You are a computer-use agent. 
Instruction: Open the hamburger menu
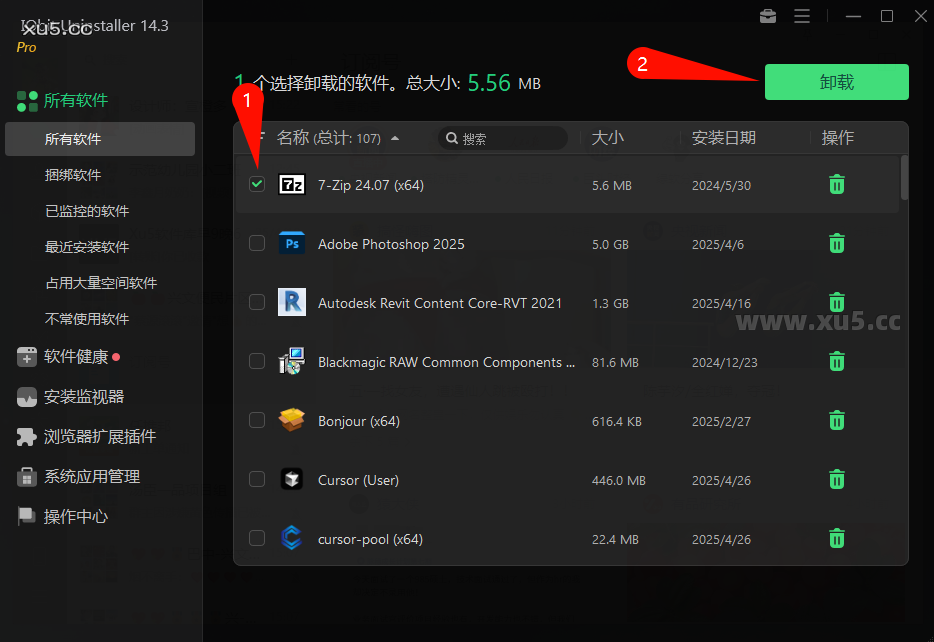pyautogui.click(x=803, y=16)
